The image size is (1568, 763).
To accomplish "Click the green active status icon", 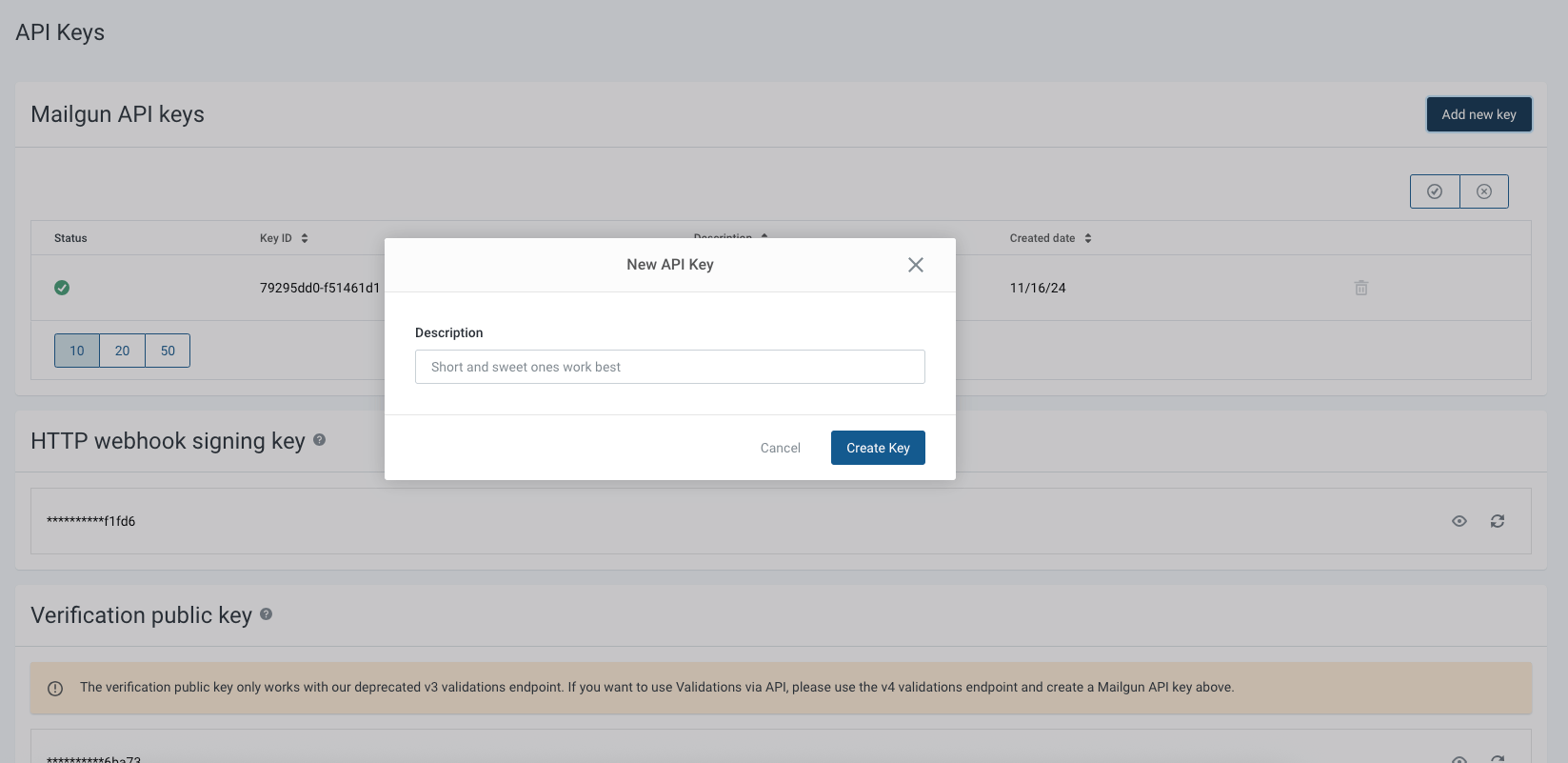I will click(62, 288).
